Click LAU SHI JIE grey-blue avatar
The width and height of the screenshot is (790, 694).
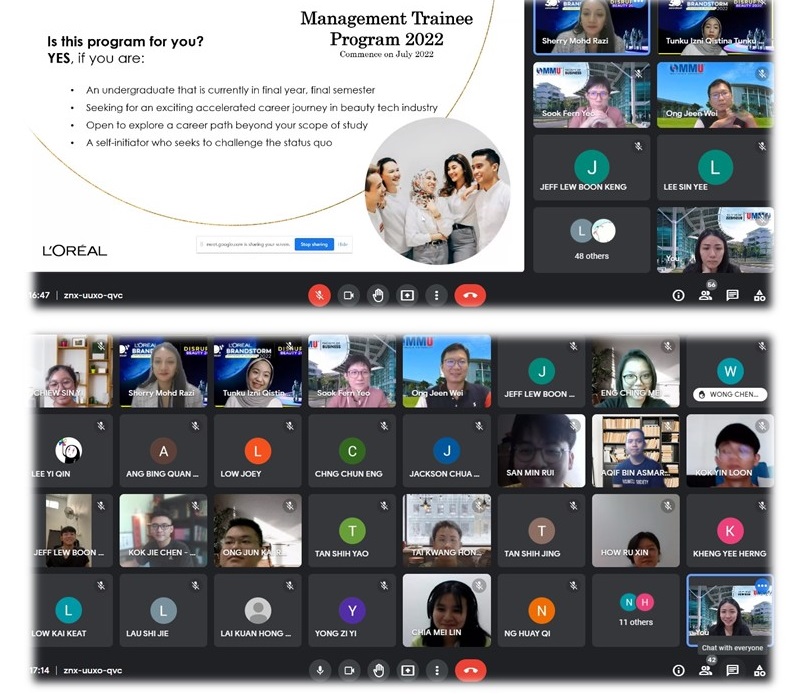[163, 610]
